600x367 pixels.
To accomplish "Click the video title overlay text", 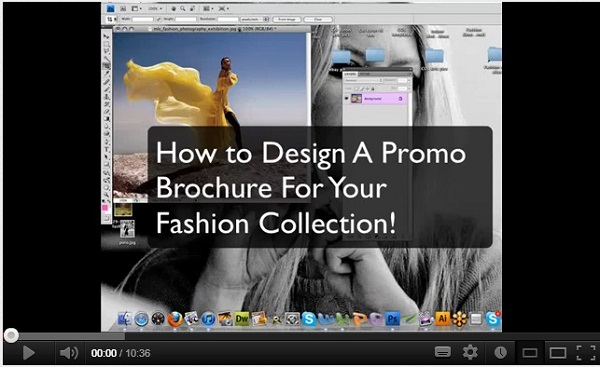I will 311,188.
